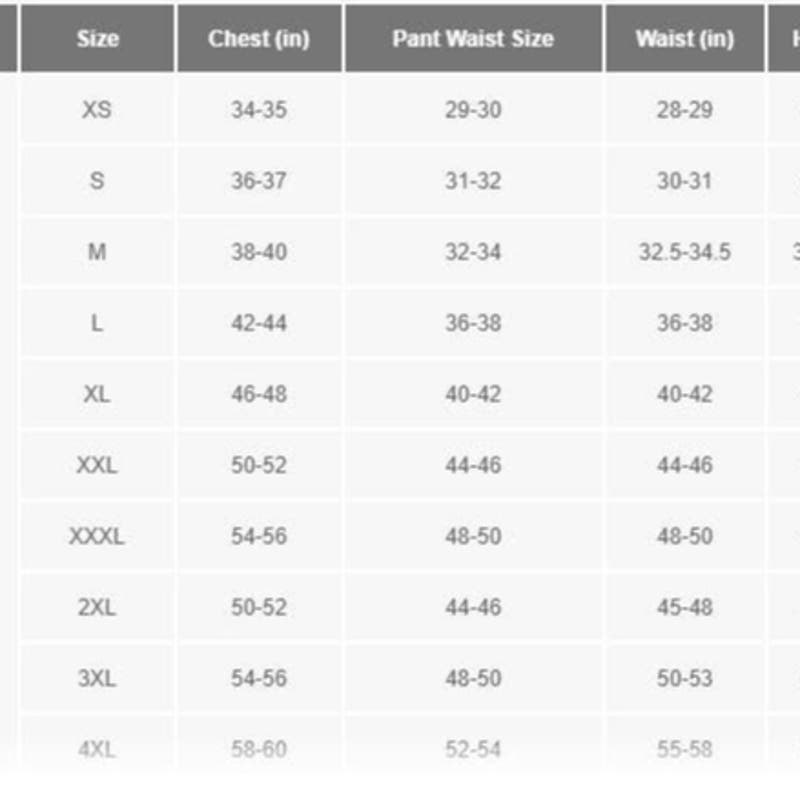
Task: Select the L size row label
Action: [97, 323]
